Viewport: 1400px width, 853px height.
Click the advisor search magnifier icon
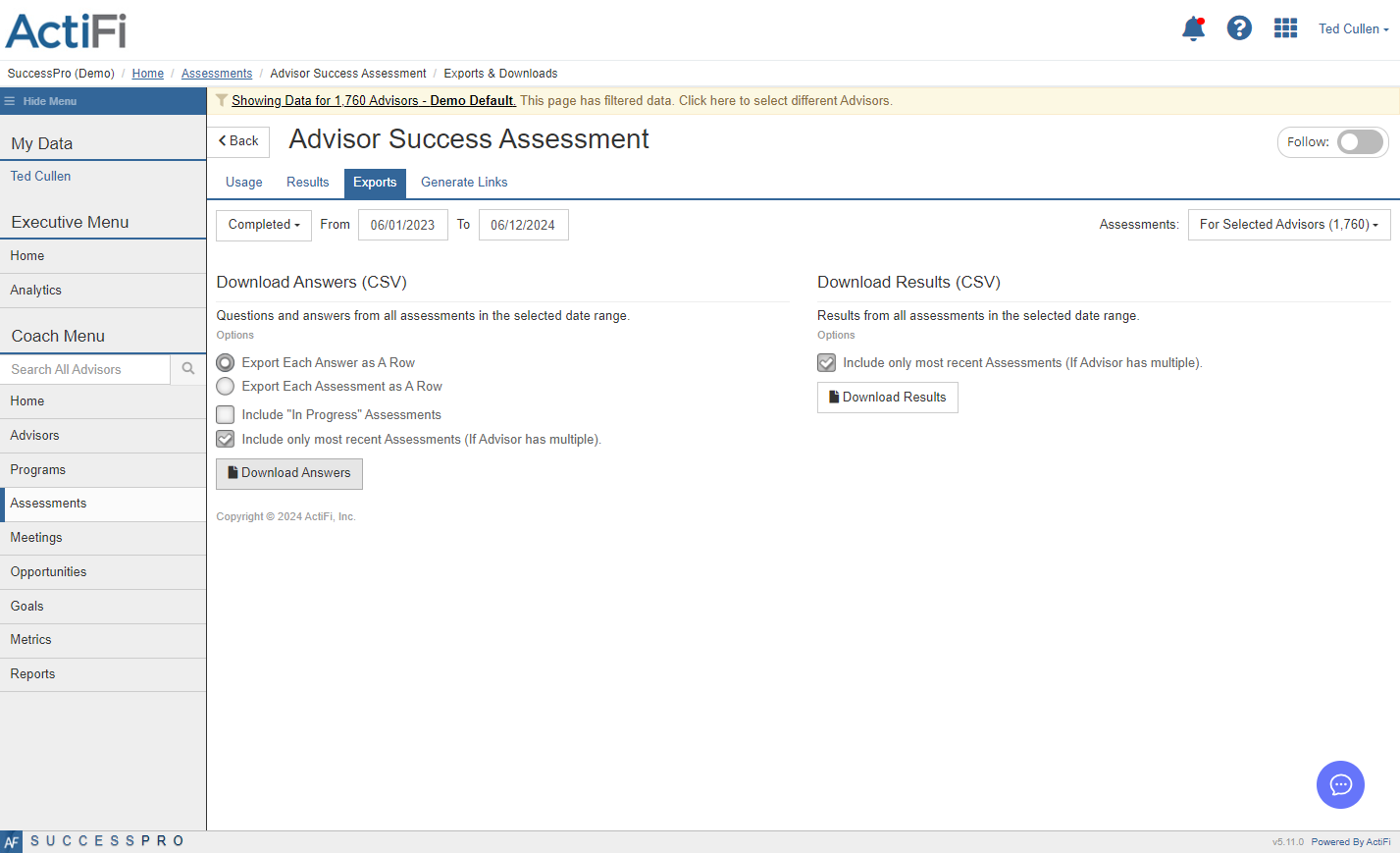point(188,369)
